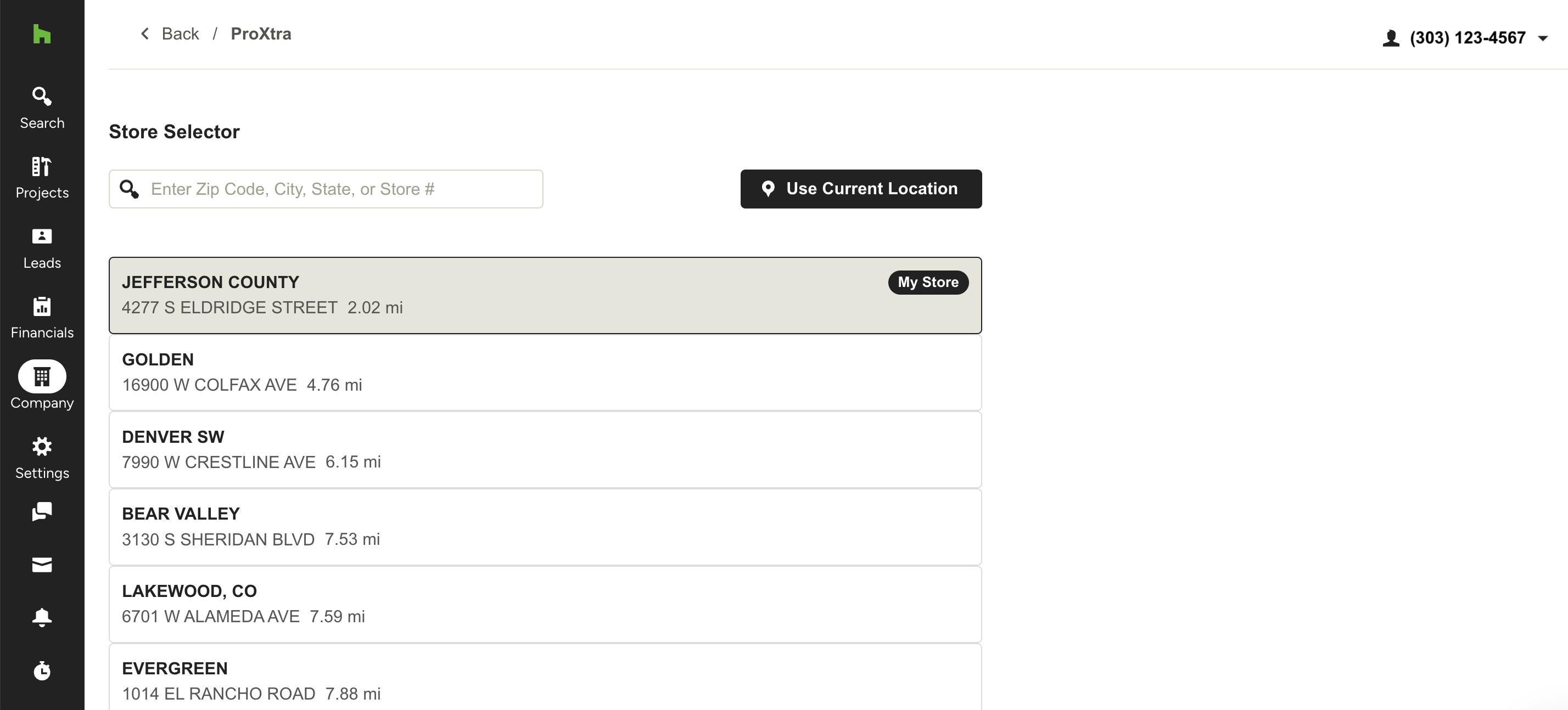Pick the Denver SW store

(x=545, y=449)
